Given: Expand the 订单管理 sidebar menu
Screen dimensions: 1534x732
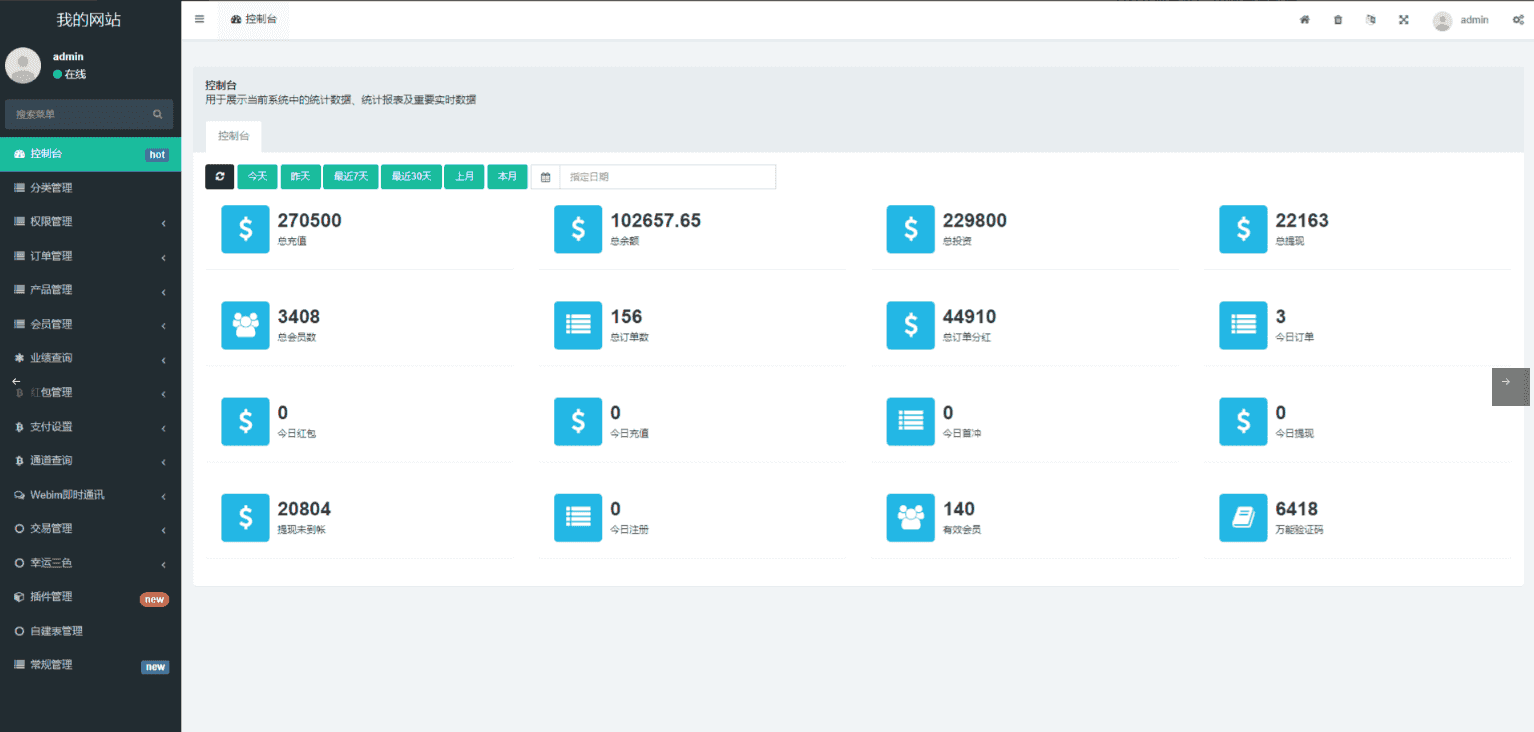Looking at the screenshot, I should click(x=90, y=256).
